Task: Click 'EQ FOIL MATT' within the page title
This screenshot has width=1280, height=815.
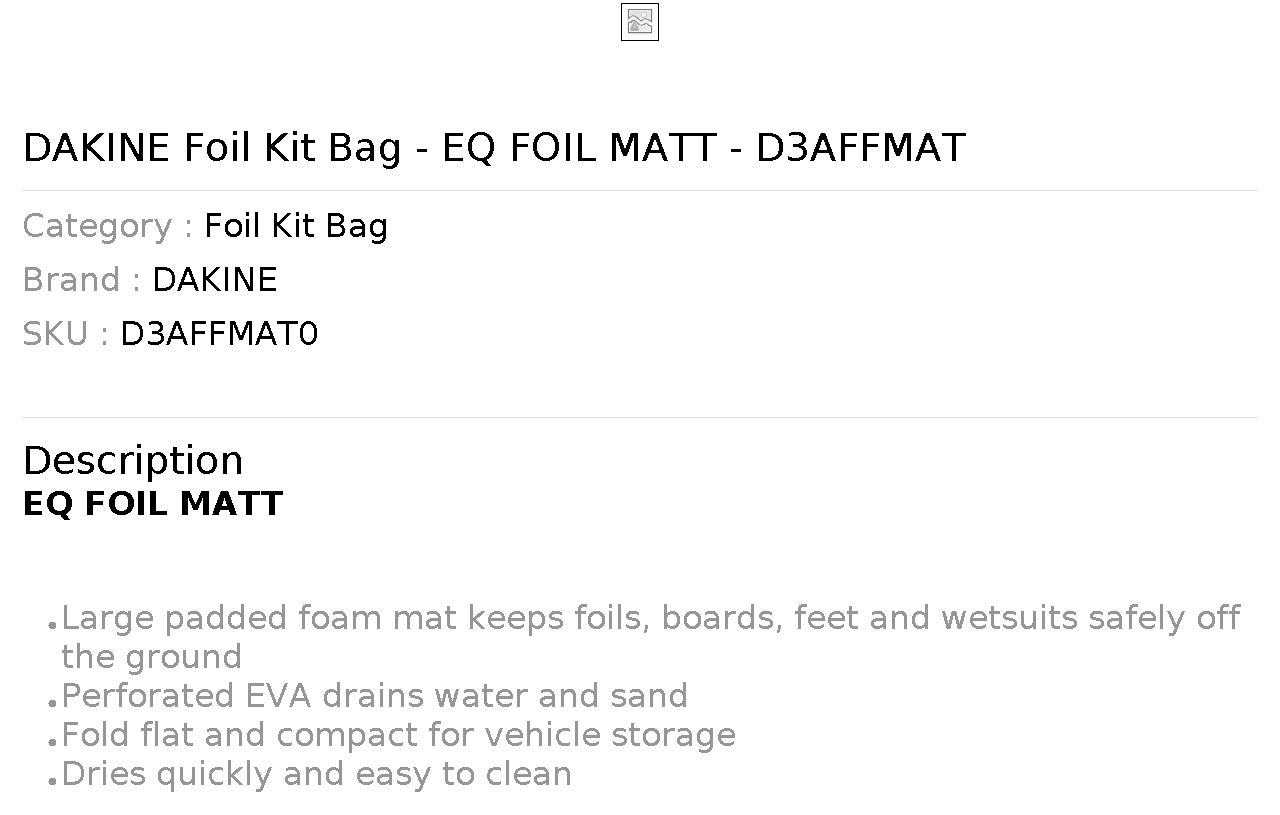Action: click(579, 148)
